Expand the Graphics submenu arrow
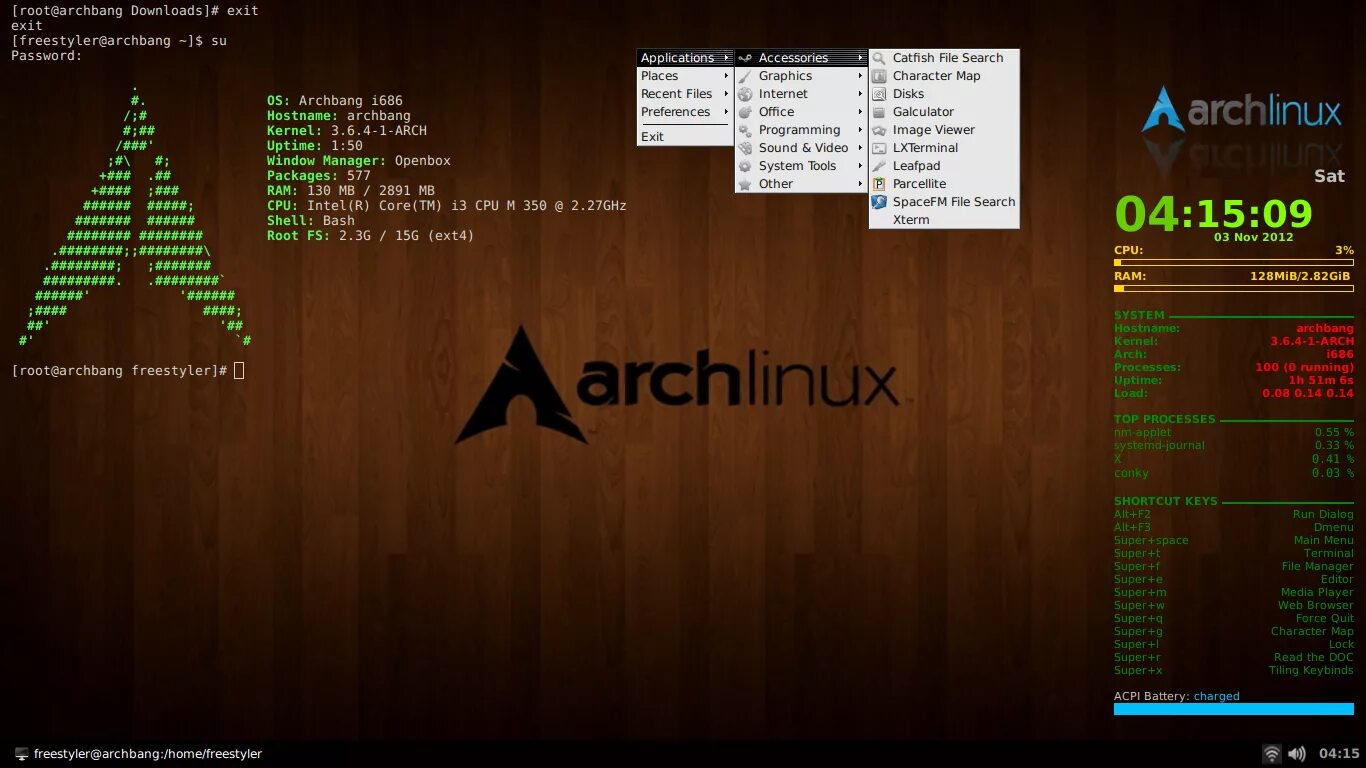1366x768 pixels. tap(860, 76)
